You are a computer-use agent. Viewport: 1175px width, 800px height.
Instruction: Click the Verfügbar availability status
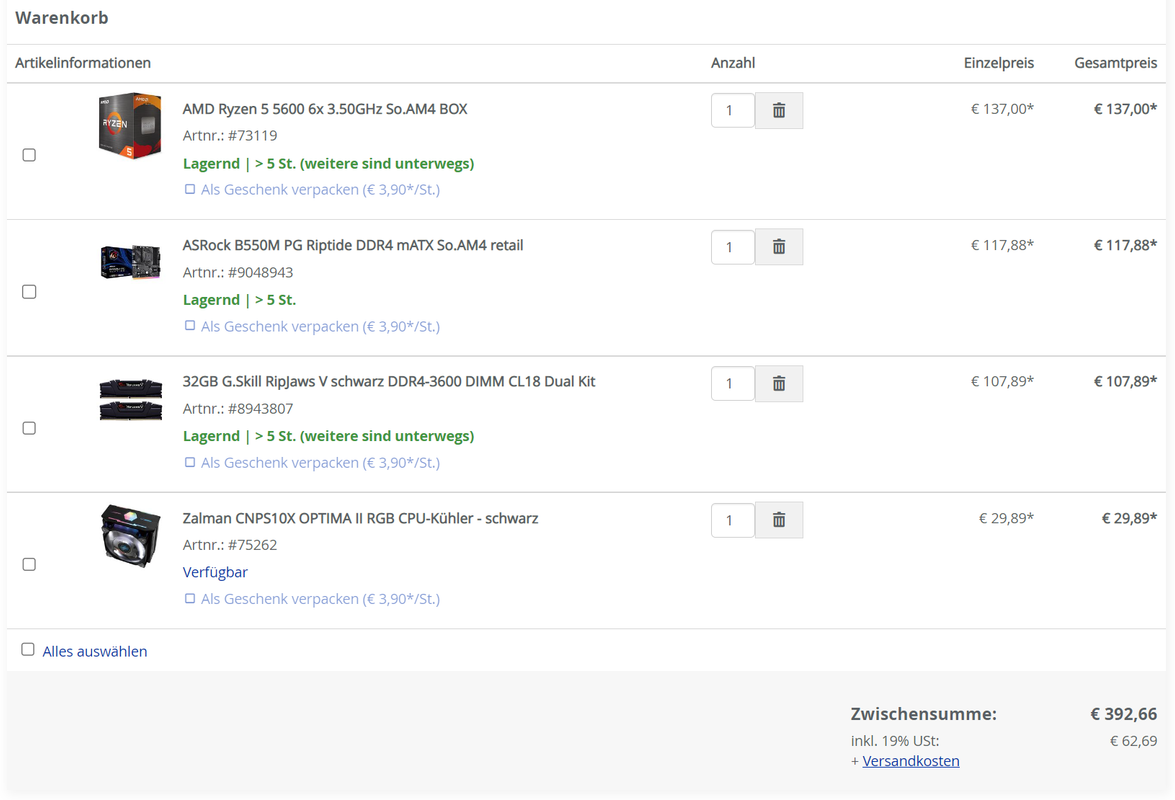[x=215, y=572]
